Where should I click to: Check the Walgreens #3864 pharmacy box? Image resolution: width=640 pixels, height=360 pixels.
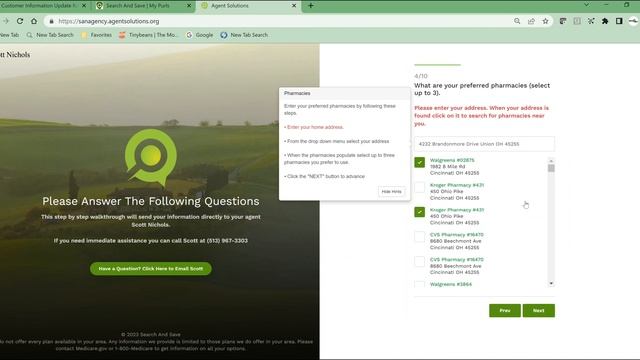tap(419, 284)
